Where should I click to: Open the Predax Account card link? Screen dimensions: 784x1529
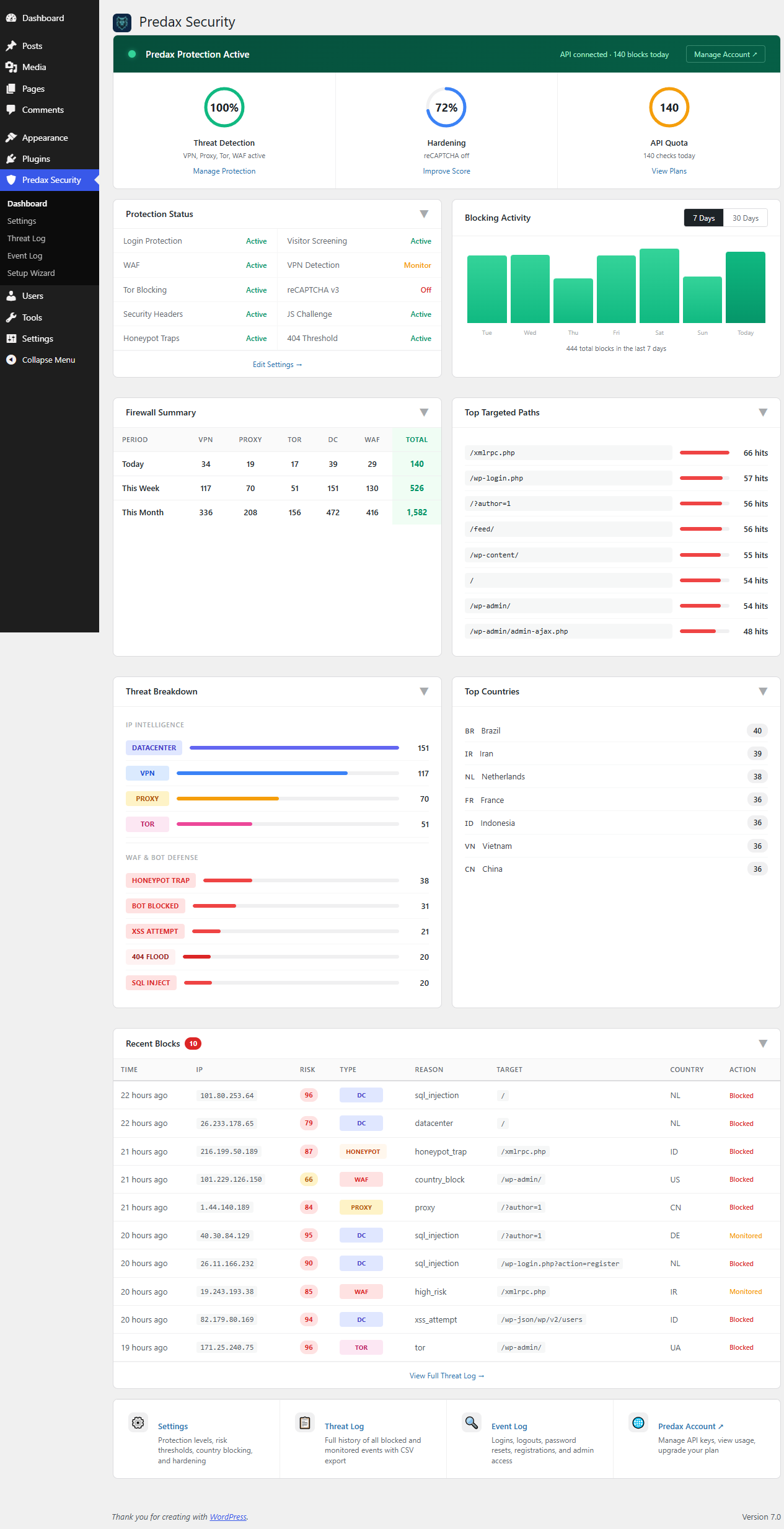coord(690,1426)
